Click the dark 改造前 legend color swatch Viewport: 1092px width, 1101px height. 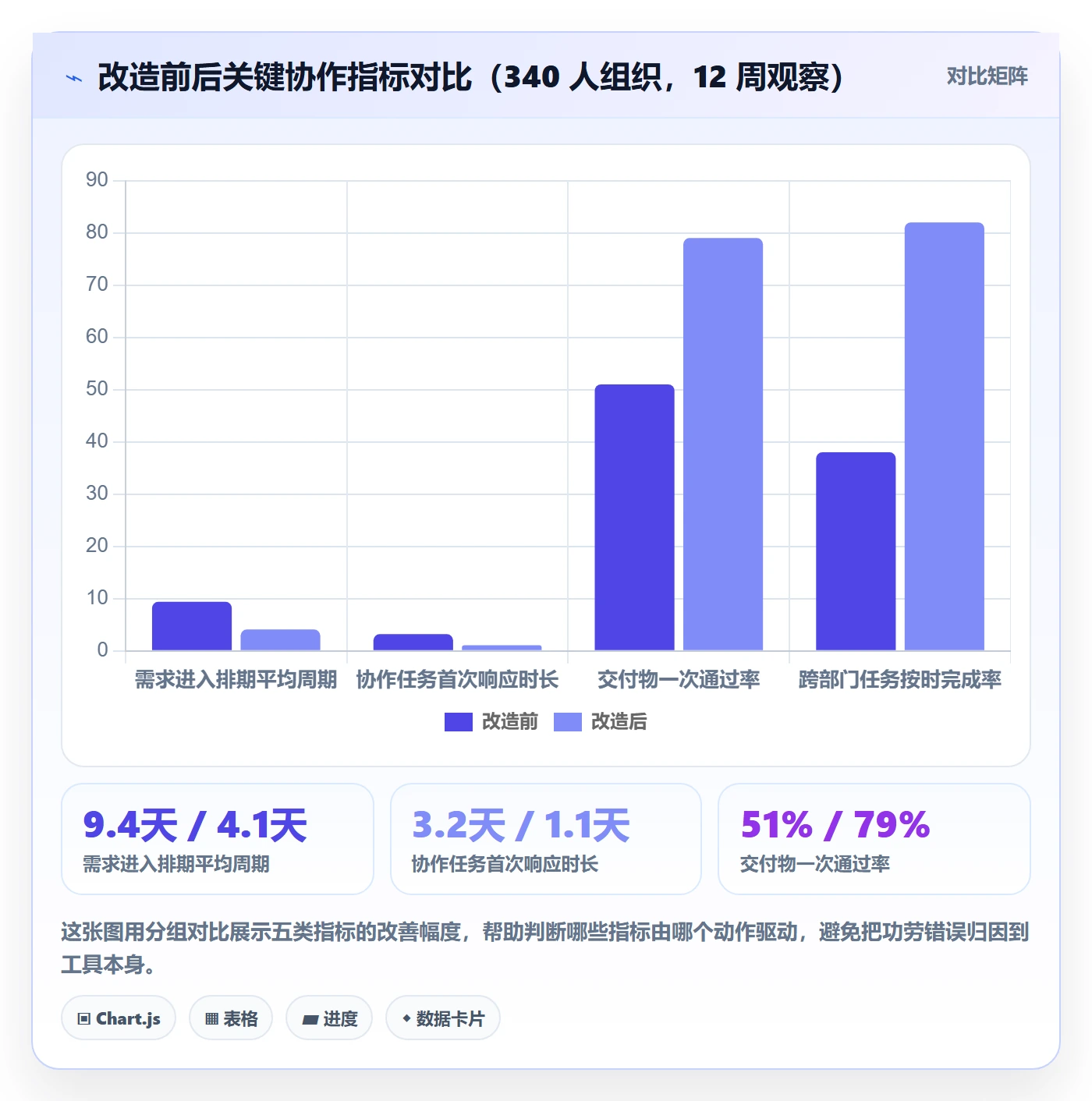459,722
